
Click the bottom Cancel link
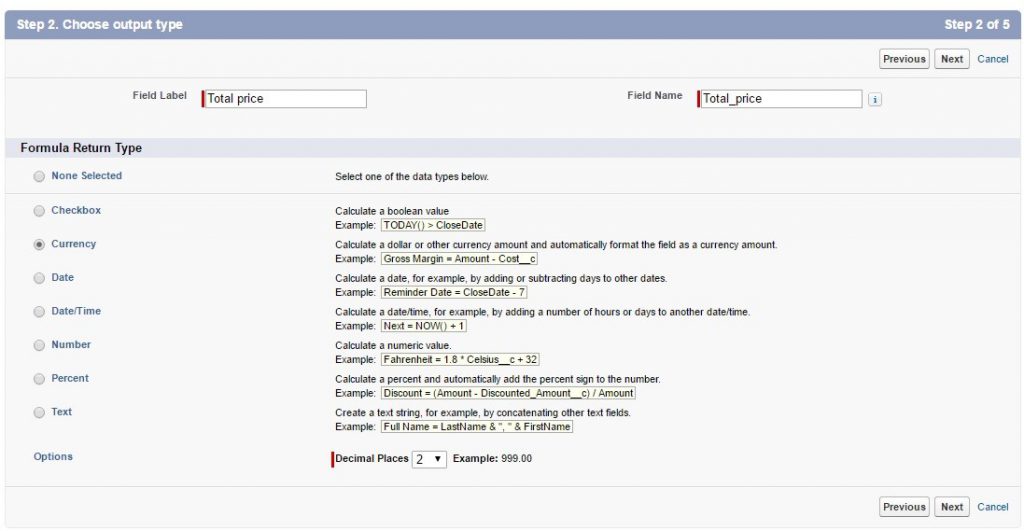point(993,507)
